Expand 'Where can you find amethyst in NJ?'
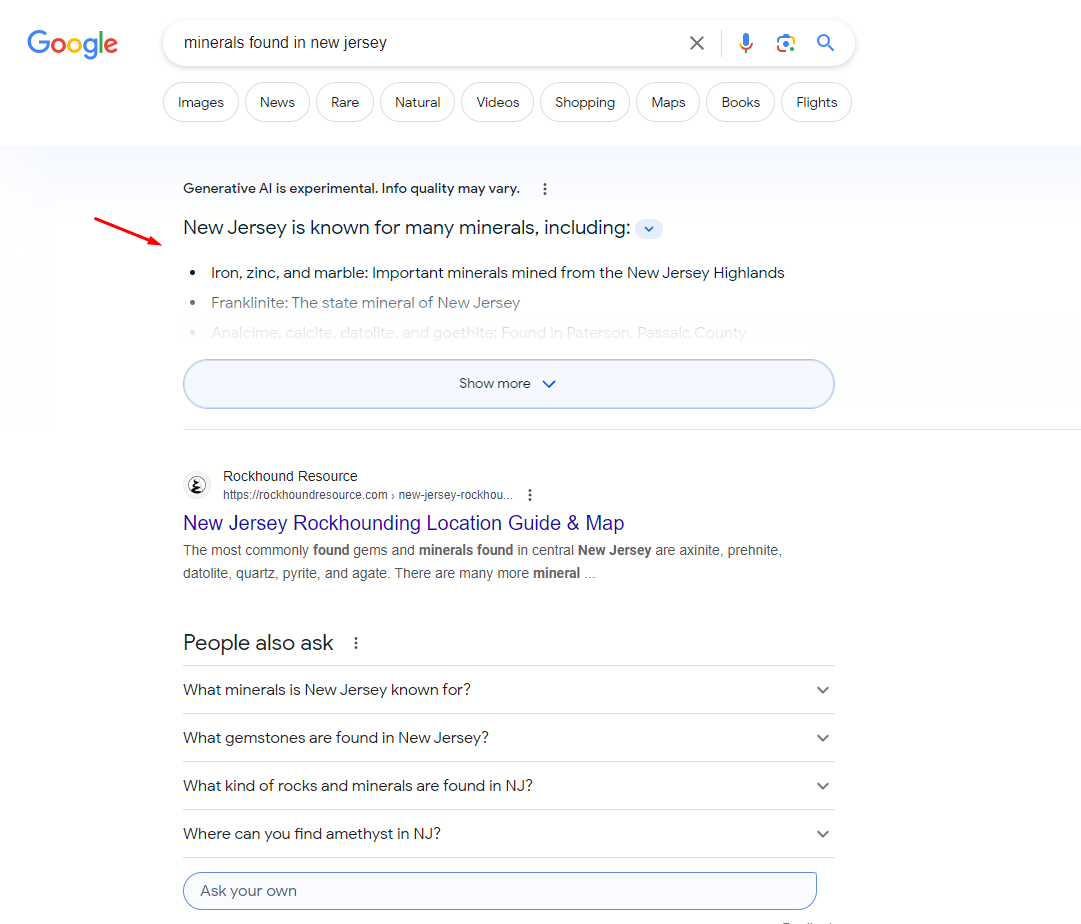1081x924 pixels. [x=509, y=834]
